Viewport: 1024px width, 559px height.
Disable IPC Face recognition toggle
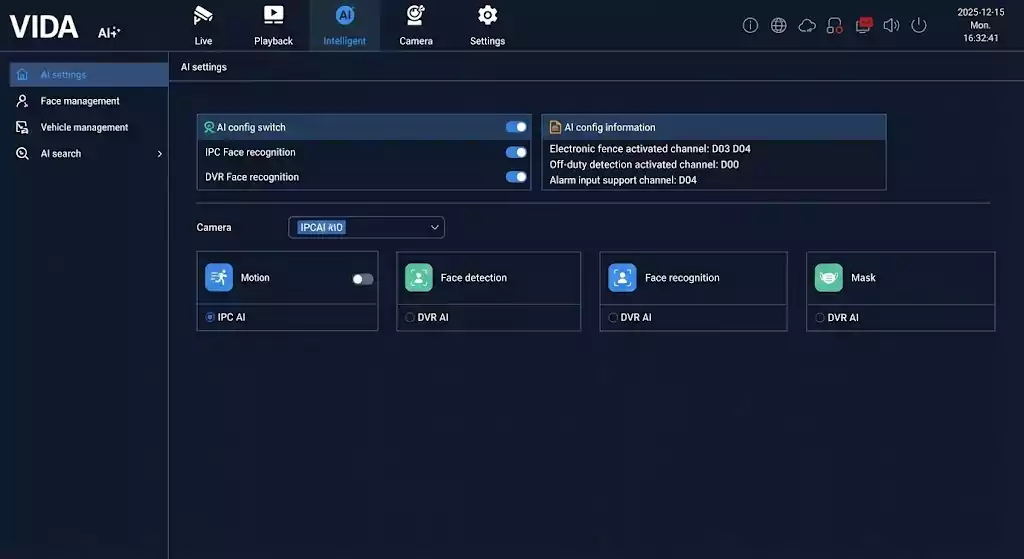tap(516, 152)
